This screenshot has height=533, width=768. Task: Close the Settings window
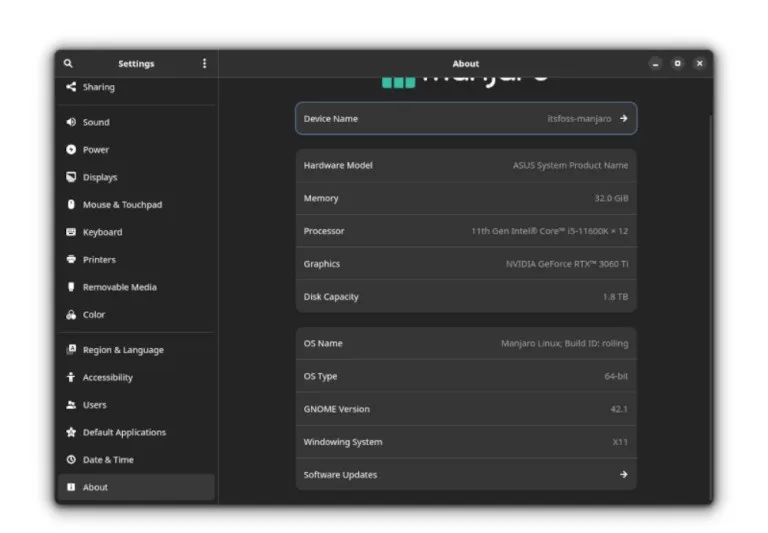(699, 64)
